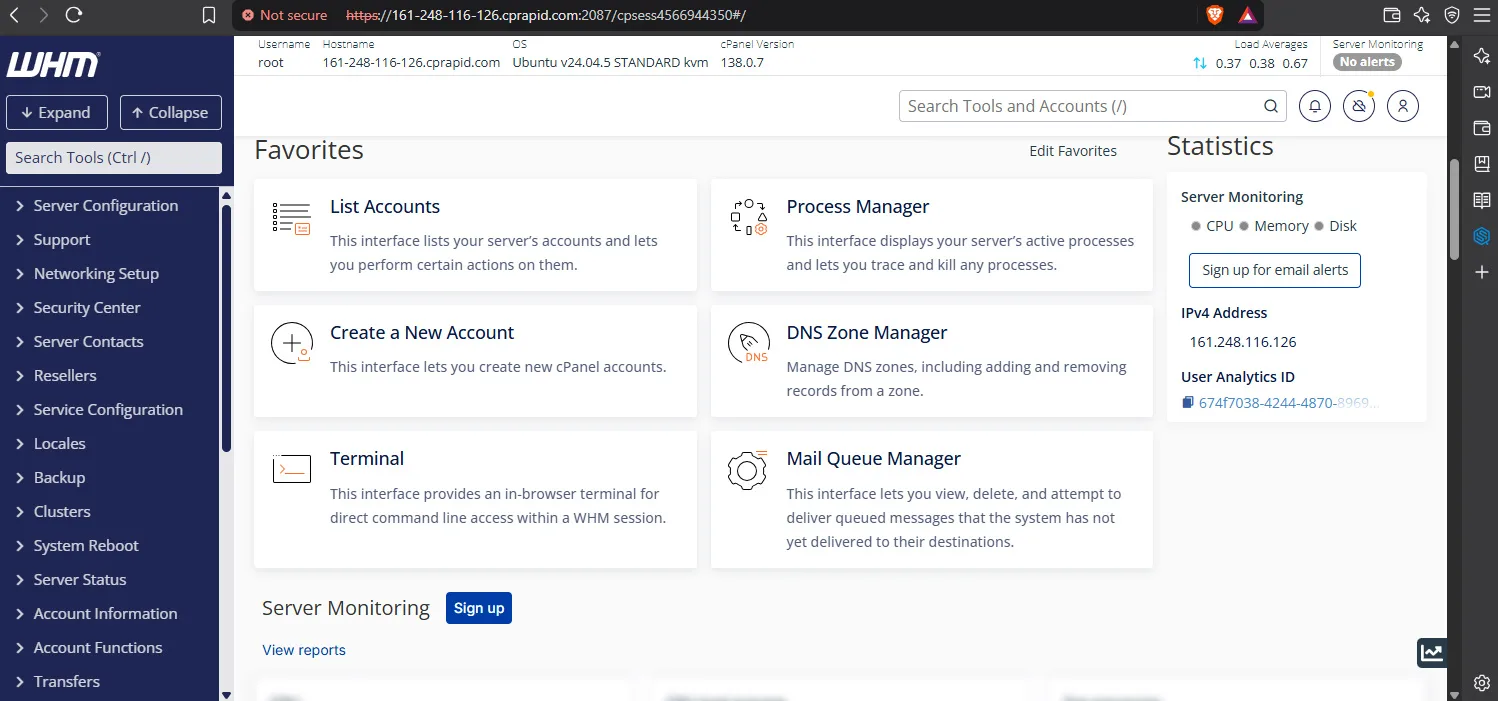Open the Brave sidebar reading list icon
1498x701 pixels.
(x=1482, y=200)
